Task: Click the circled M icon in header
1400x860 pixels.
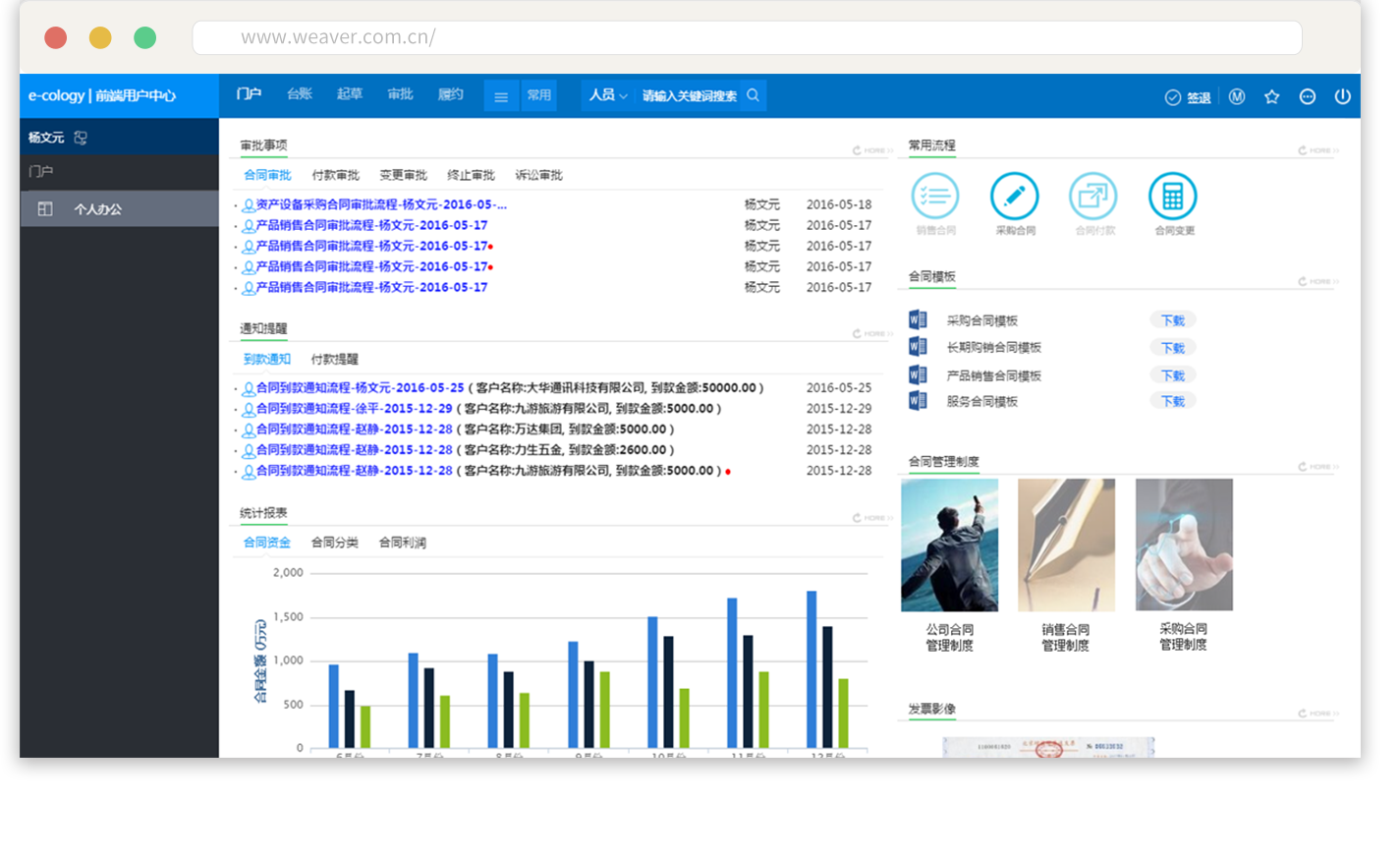Action: (x=1236, y=96)
